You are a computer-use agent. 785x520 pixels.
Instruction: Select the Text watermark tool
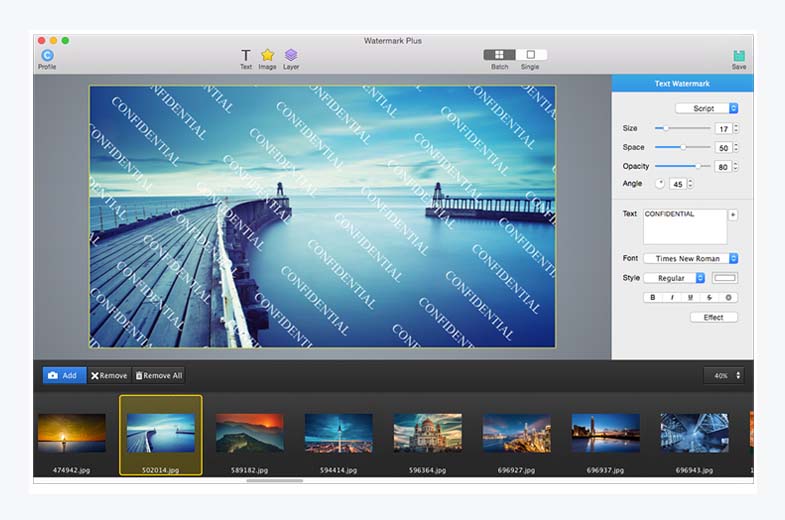tap(246, 55)
